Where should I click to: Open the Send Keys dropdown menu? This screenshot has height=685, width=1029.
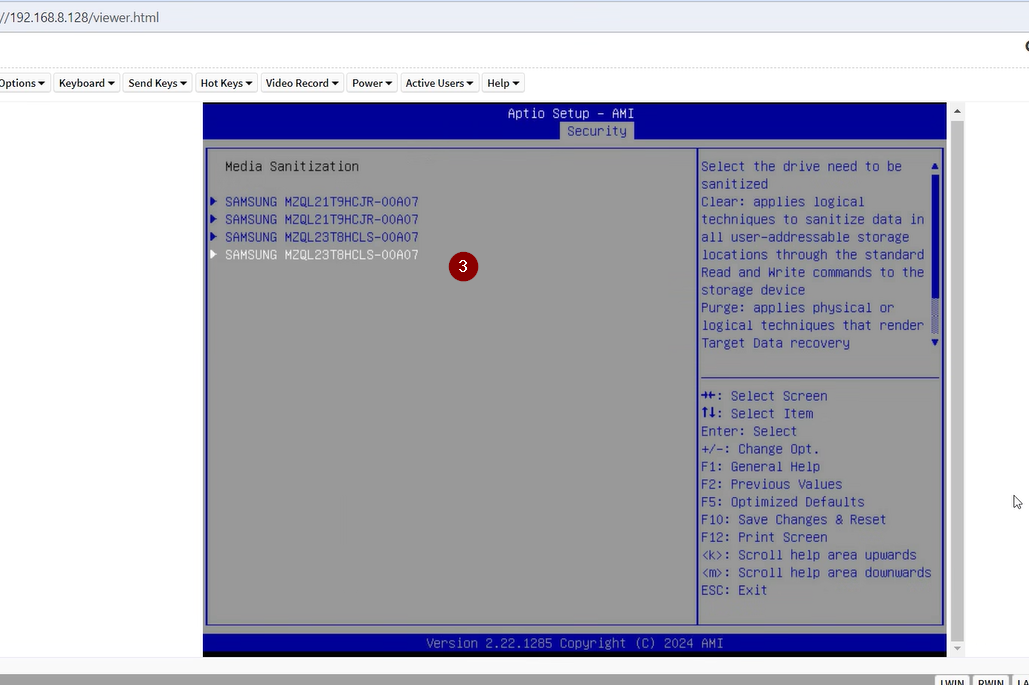click(158, 83)
